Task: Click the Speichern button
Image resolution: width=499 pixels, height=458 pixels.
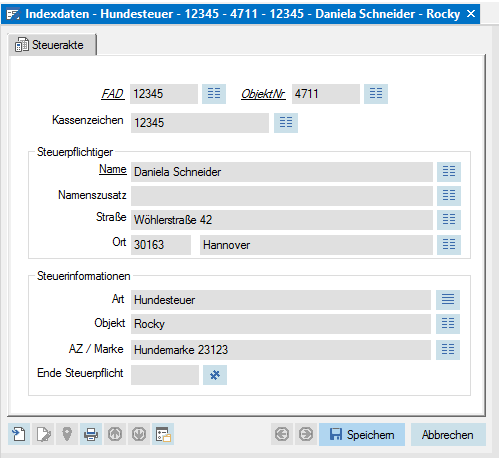Action: (362, 434)
